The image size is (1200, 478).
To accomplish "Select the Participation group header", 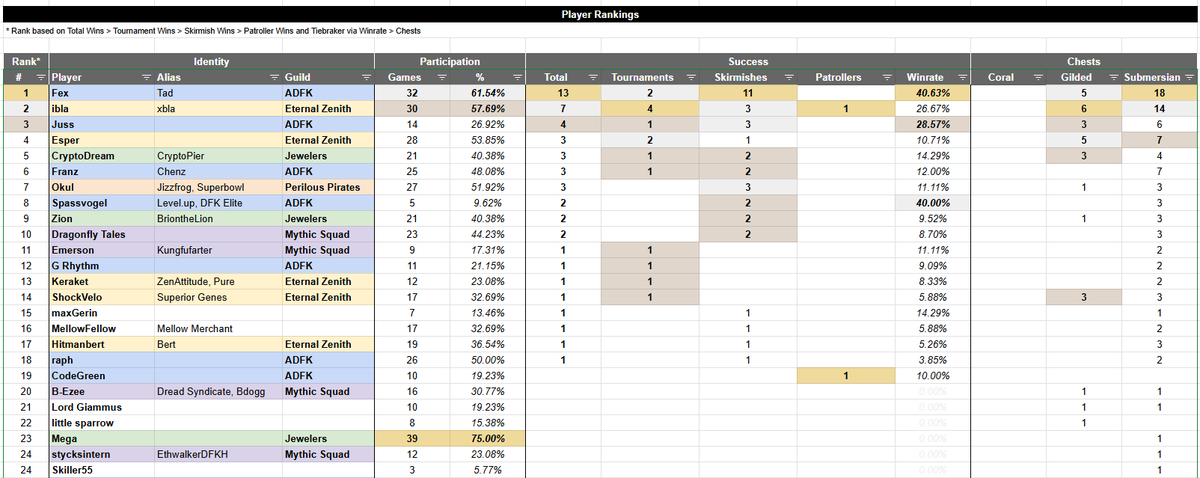I will 450,62.
